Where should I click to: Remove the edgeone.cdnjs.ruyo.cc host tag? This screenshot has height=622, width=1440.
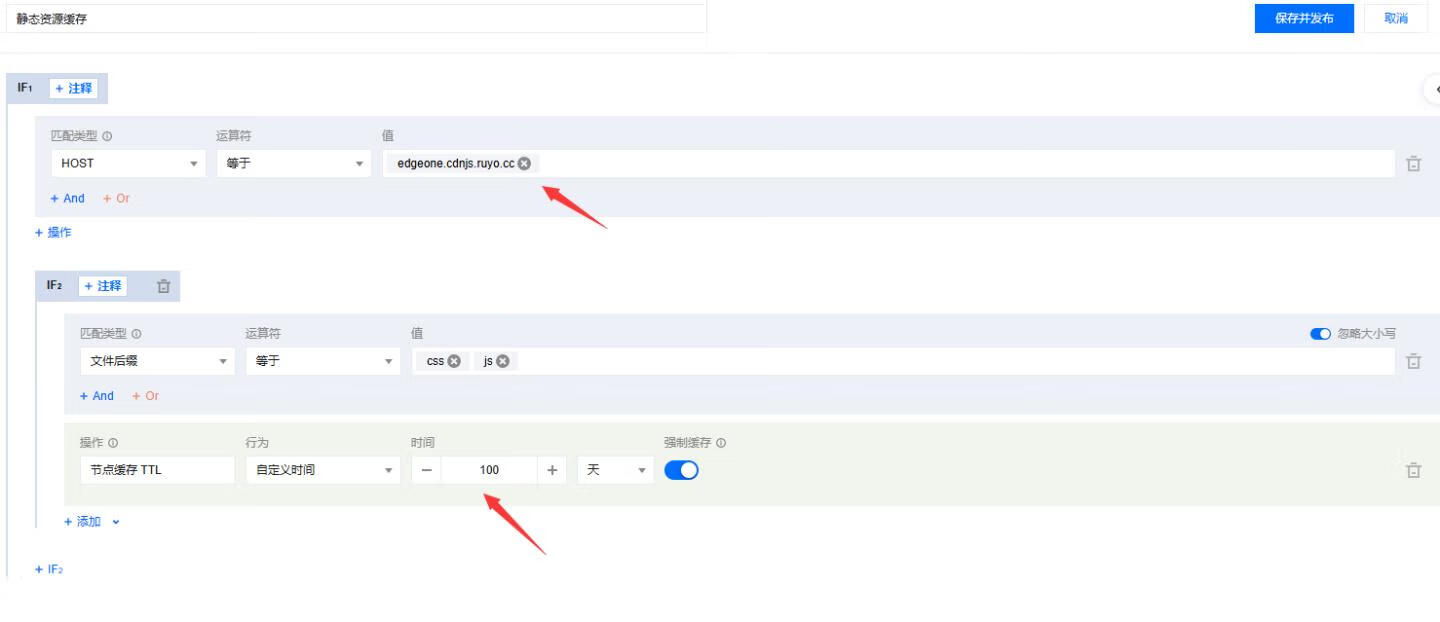coord(524,164)
